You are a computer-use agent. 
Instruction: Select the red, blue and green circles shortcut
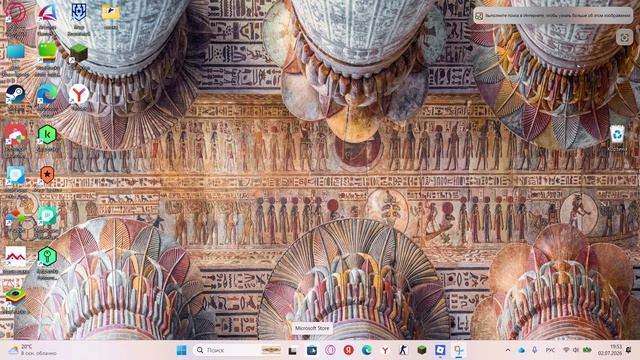pyautogui.click(x=16, y=216)
